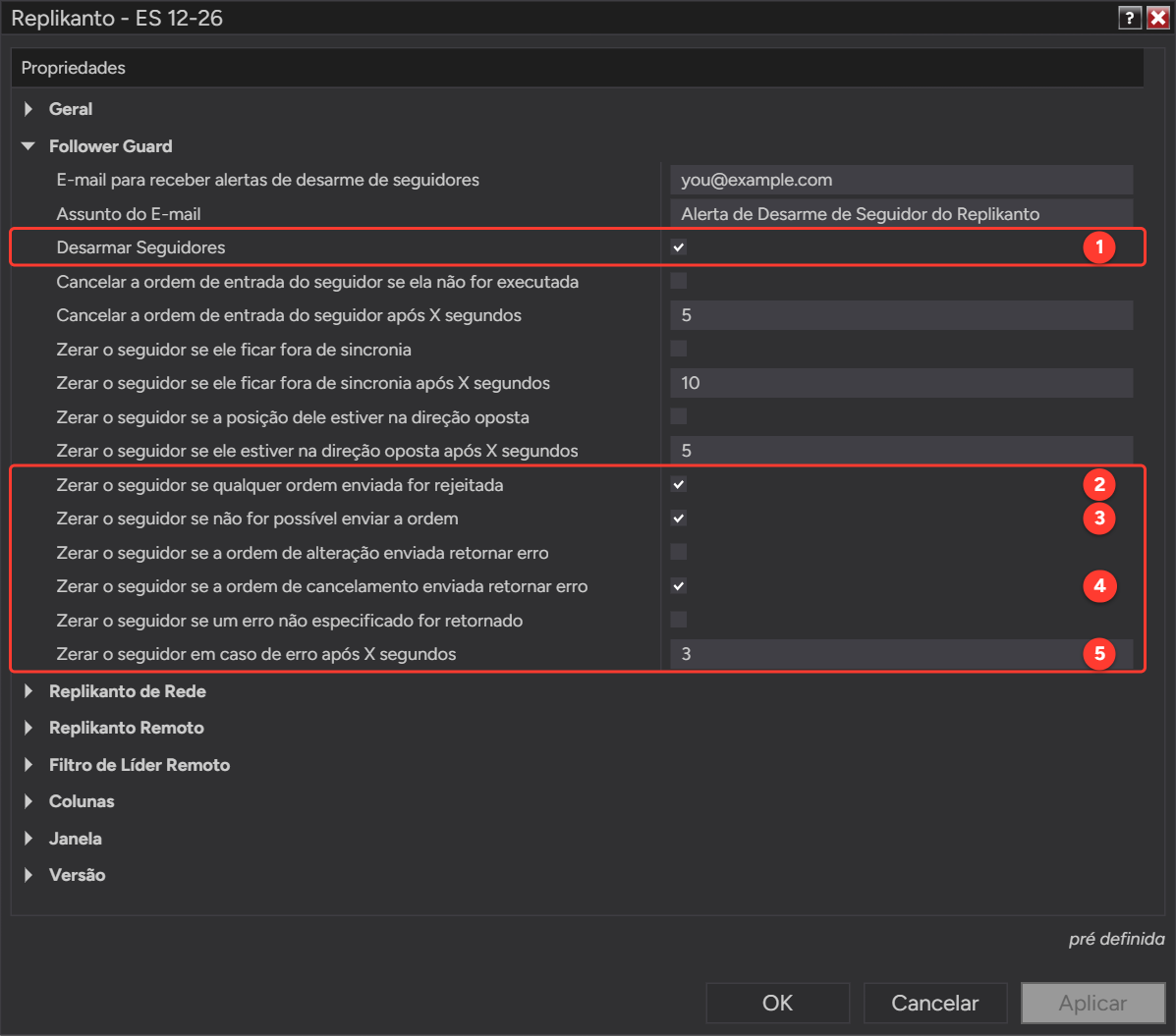Click the pré definida link
This screenshot has height=1036, width=1176.
click(x=1117, y=939)
